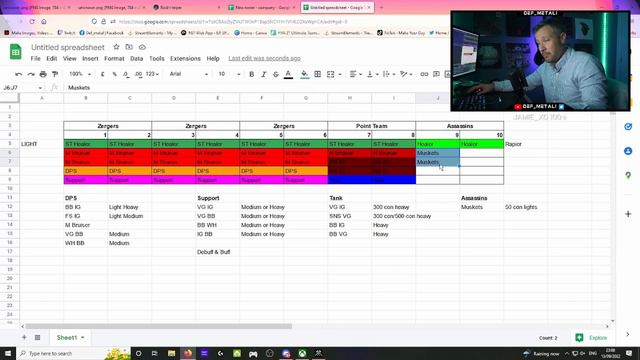
Task: Get add-ons with the plus icon
Action: point(628,214)
